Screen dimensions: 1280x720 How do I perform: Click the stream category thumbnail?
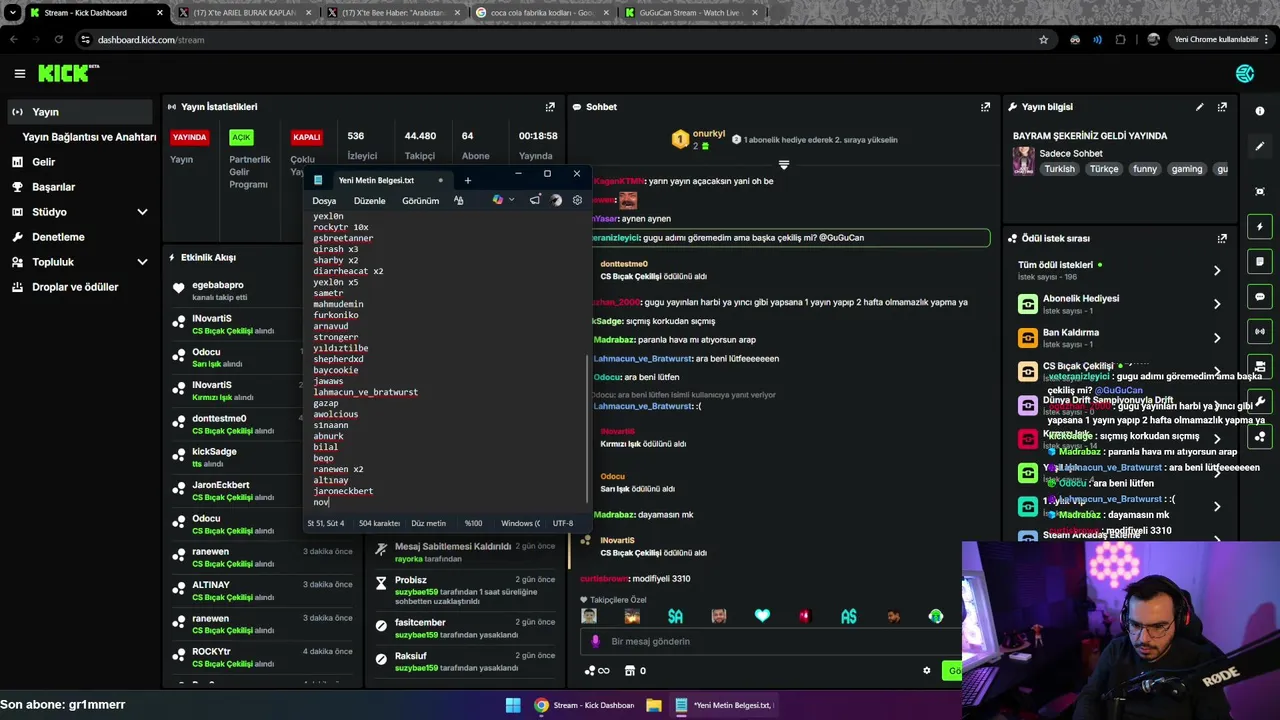(x=1023, y=160)
